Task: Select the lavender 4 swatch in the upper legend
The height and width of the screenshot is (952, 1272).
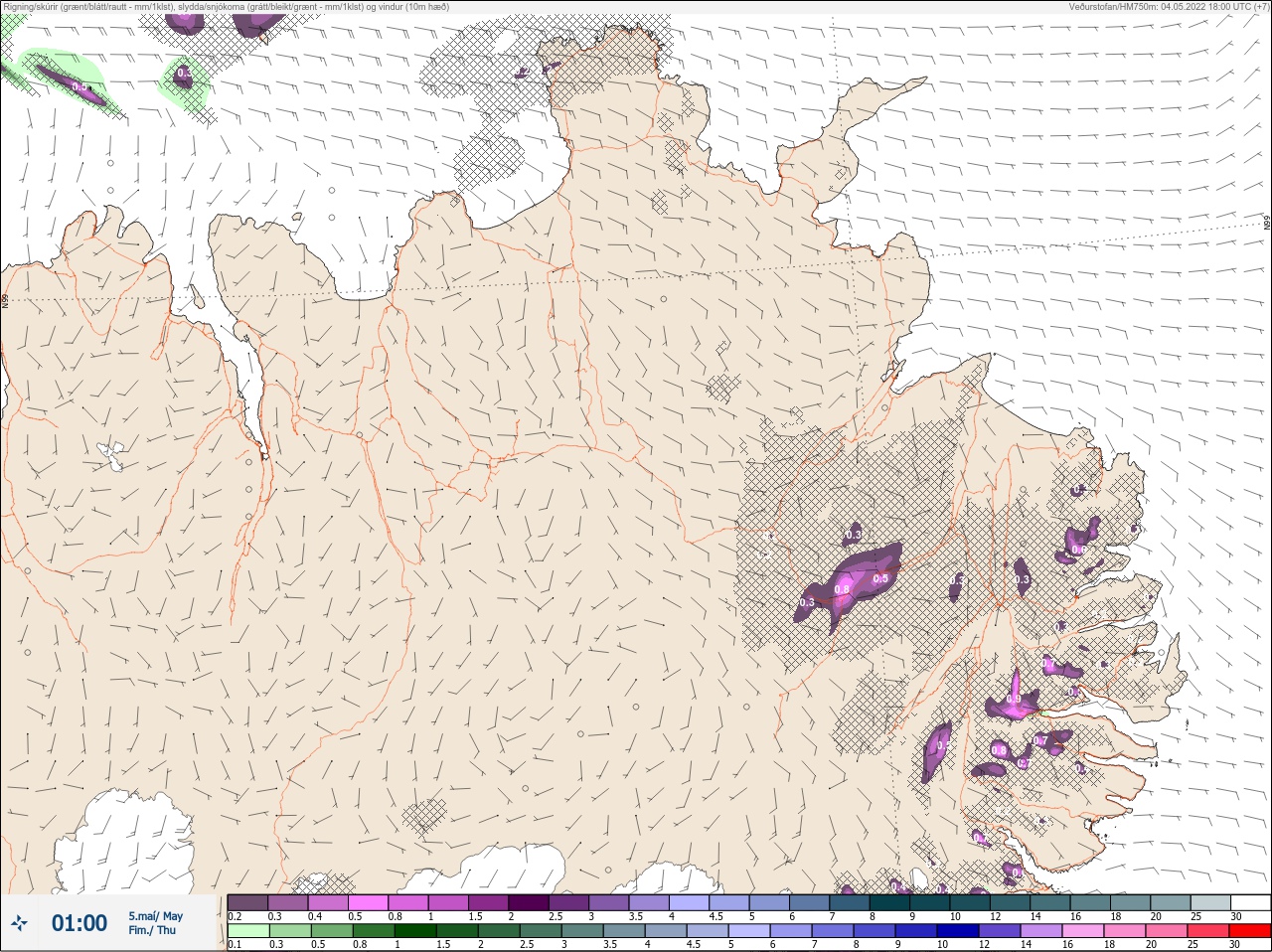Action: pyautogui.click(x=690, y=902)
